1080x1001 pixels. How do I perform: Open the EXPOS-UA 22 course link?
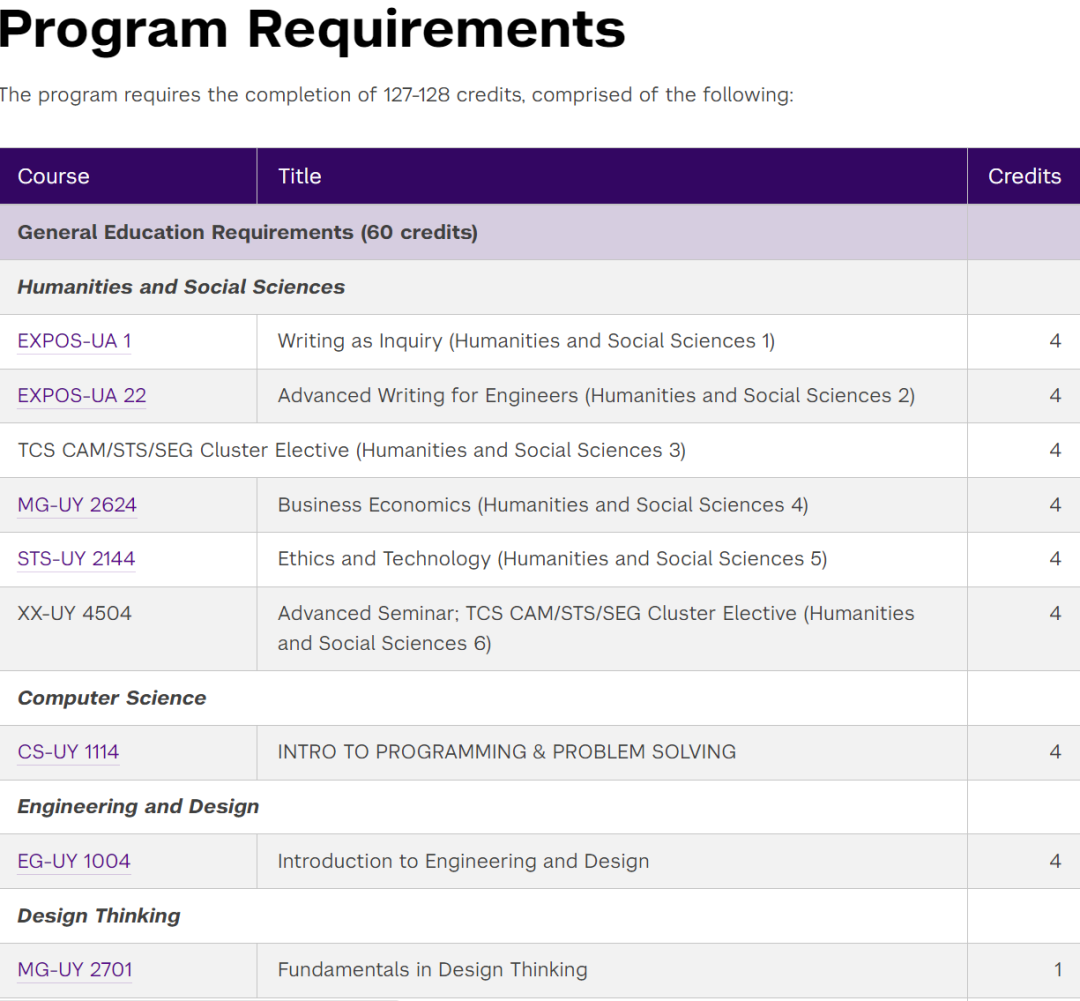point(82,395)
